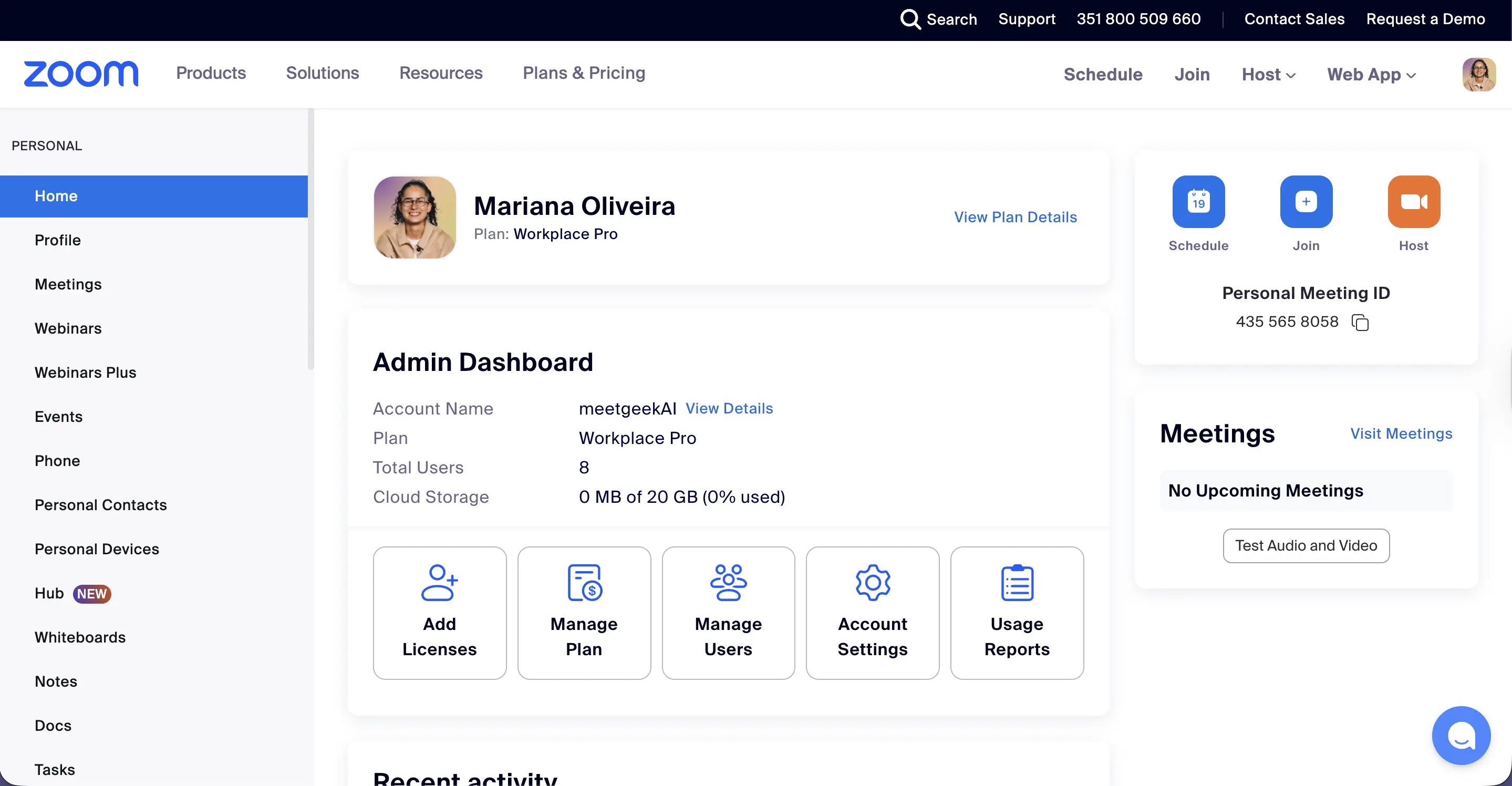Open the Account Settings gear tile
Viewport: 1512px width, 786px height.
click(872, 612)
